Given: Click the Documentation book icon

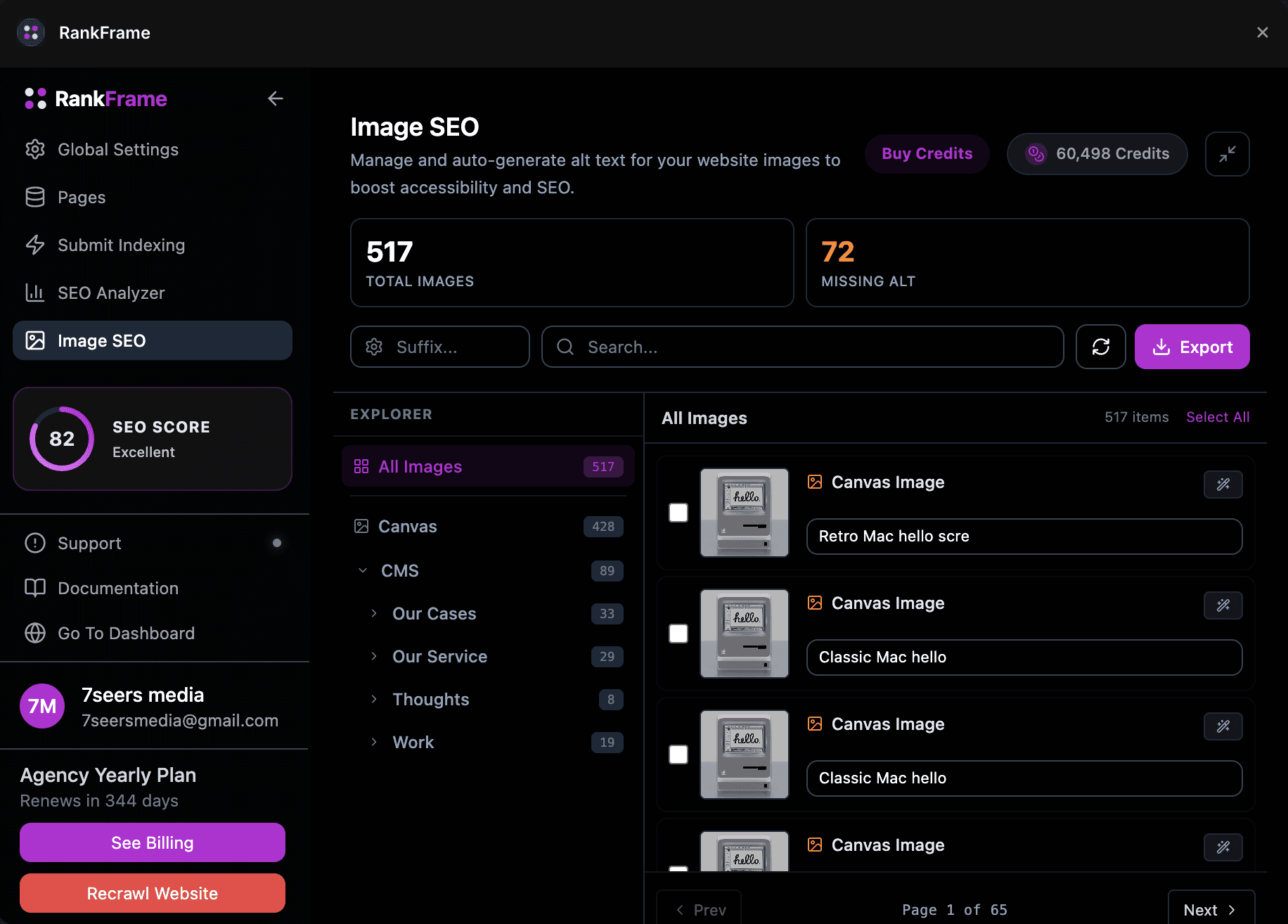Looking at the screenshot, I should tap(35, 588).
